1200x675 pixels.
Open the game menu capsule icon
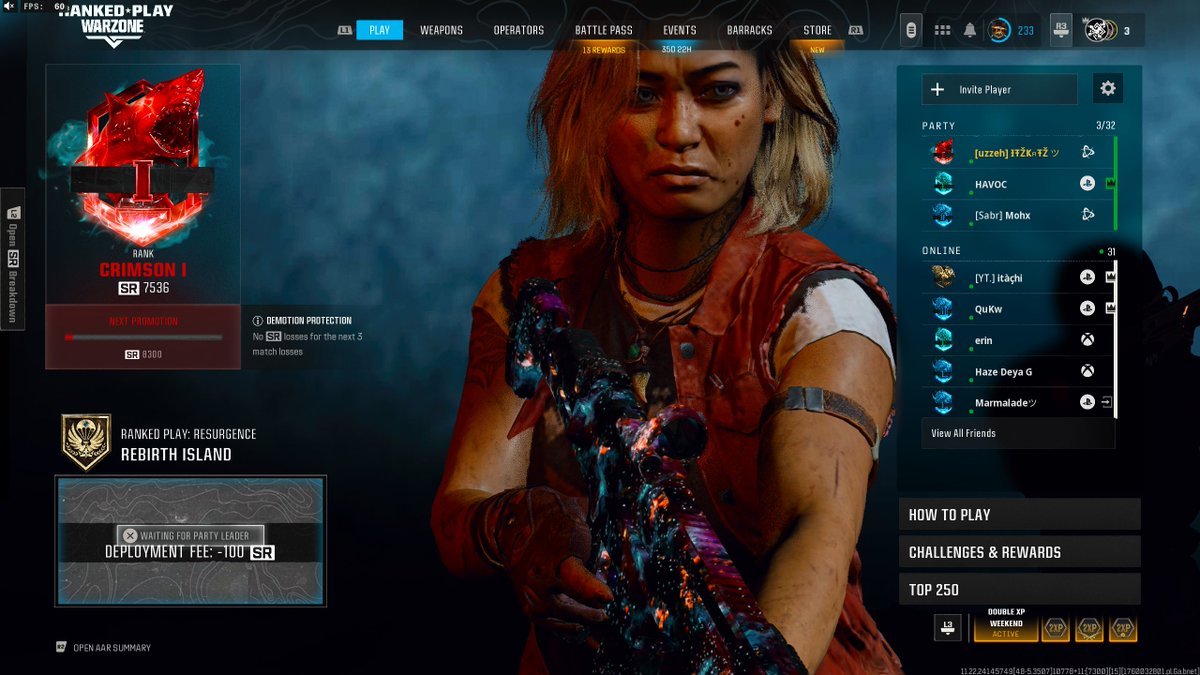[911, 30]
